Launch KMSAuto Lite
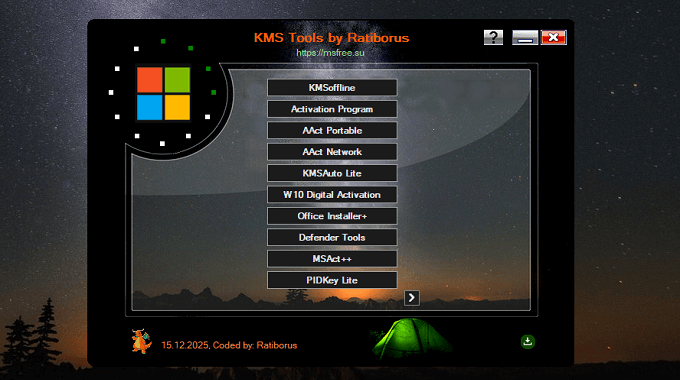 point(332,173)
